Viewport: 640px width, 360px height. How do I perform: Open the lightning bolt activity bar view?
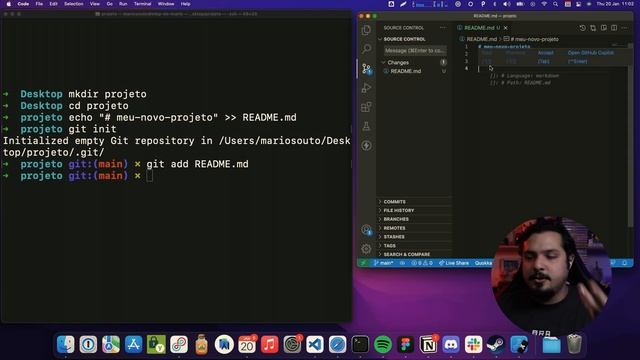pos(366,145)
